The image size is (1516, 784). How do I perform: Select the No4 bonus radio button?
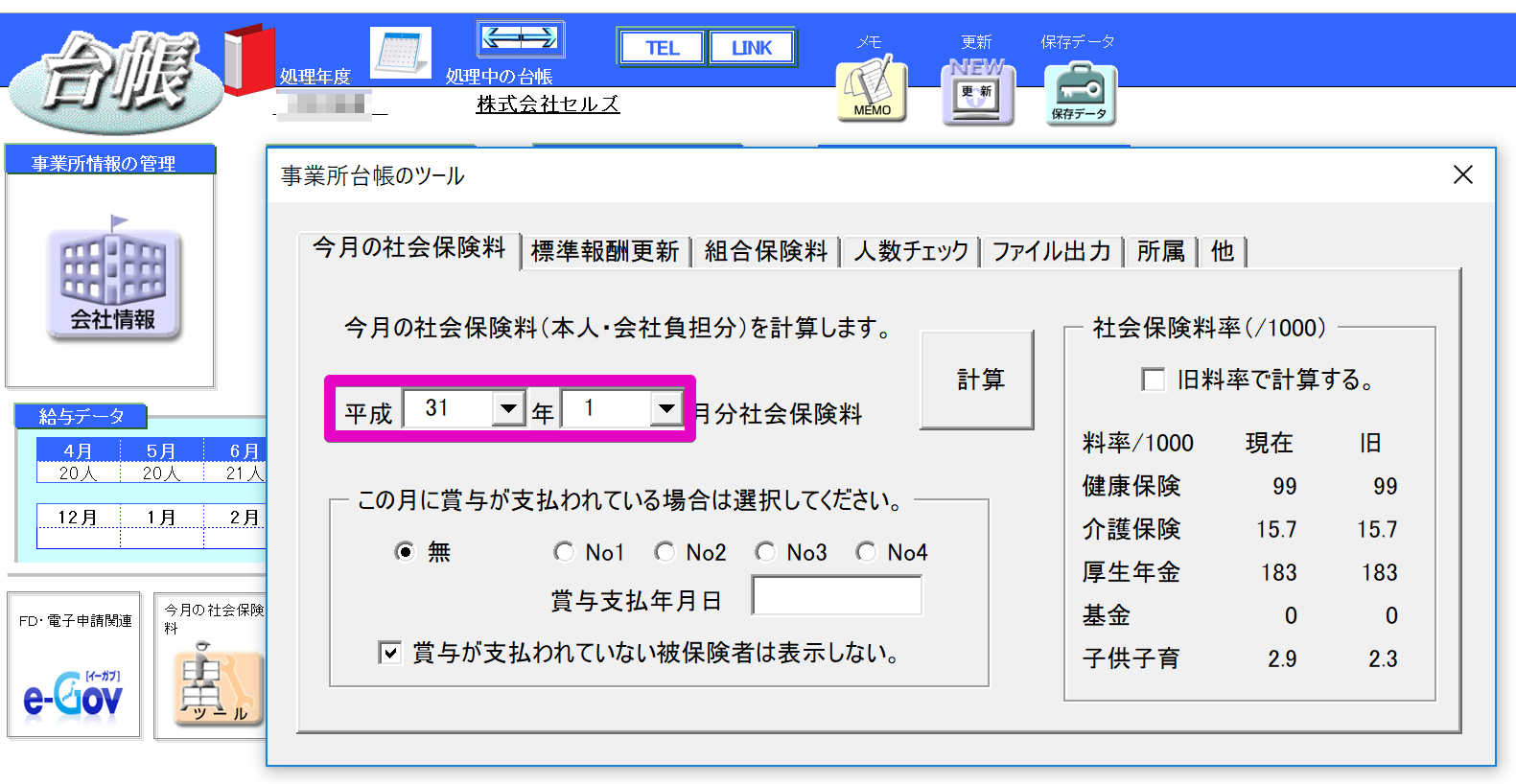(866, 552)
